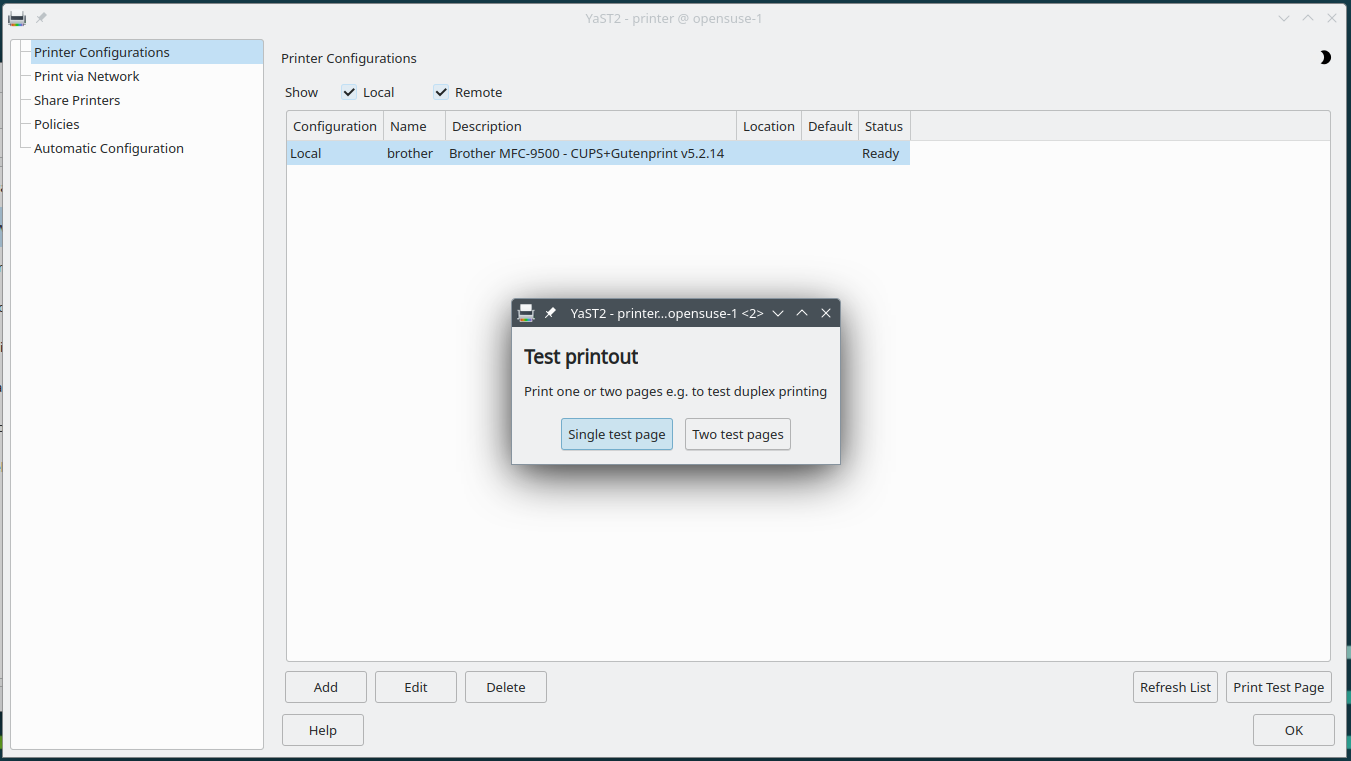Uncheck the Remote checkbox

[441, 92]
